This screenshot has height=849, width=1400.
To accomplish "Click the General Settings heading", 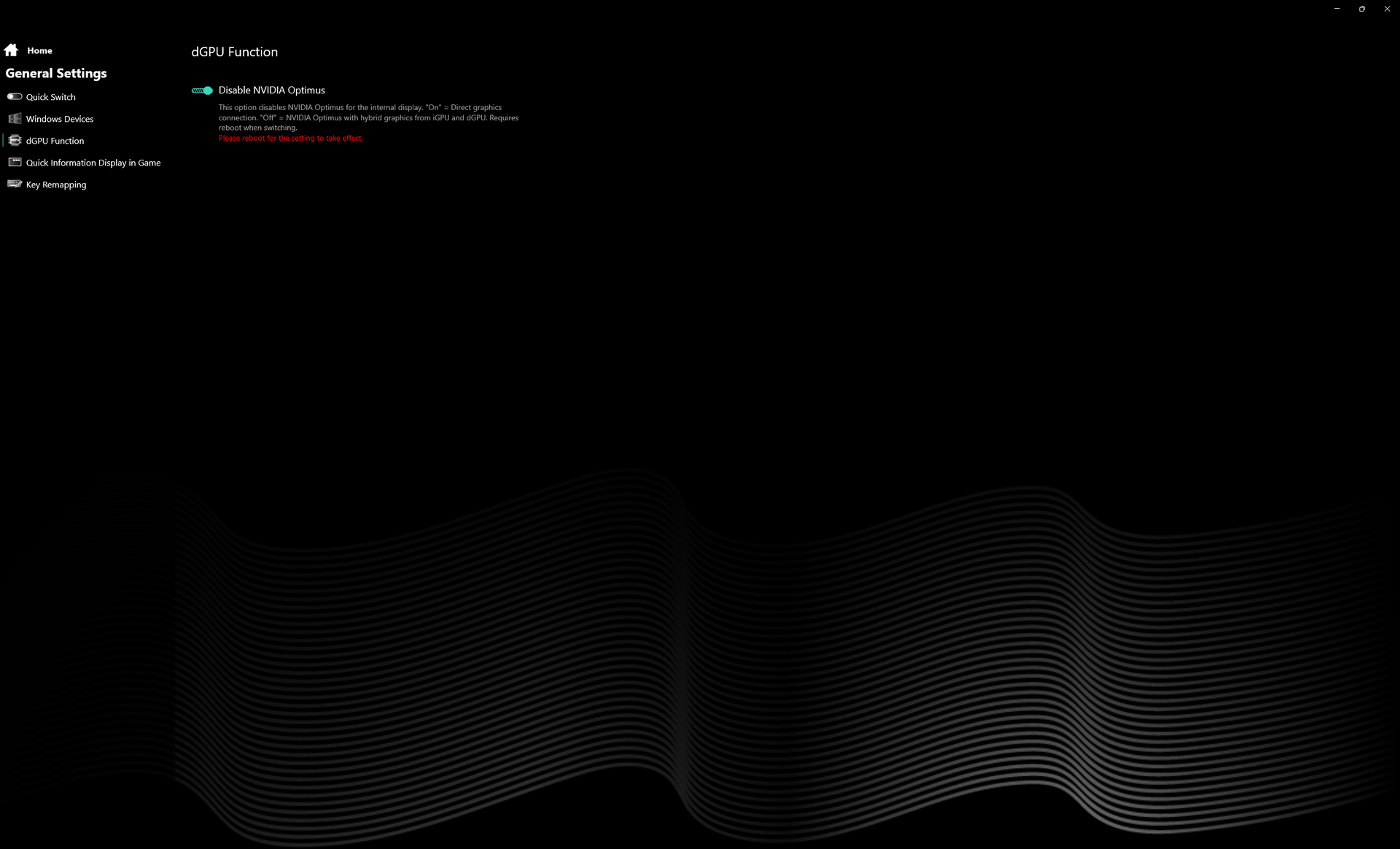I will (x=56, y=73).
